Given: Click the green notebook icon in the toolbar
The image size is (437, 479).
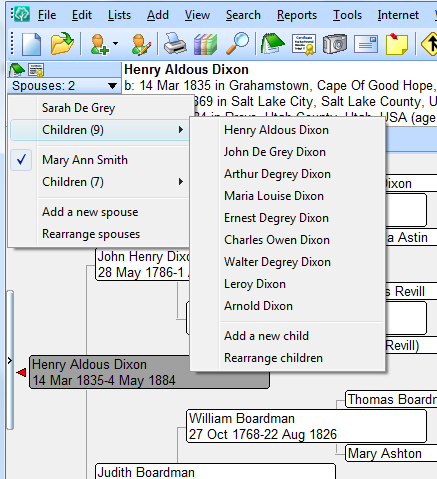Looking at the screenshot, I should [272, 43].
